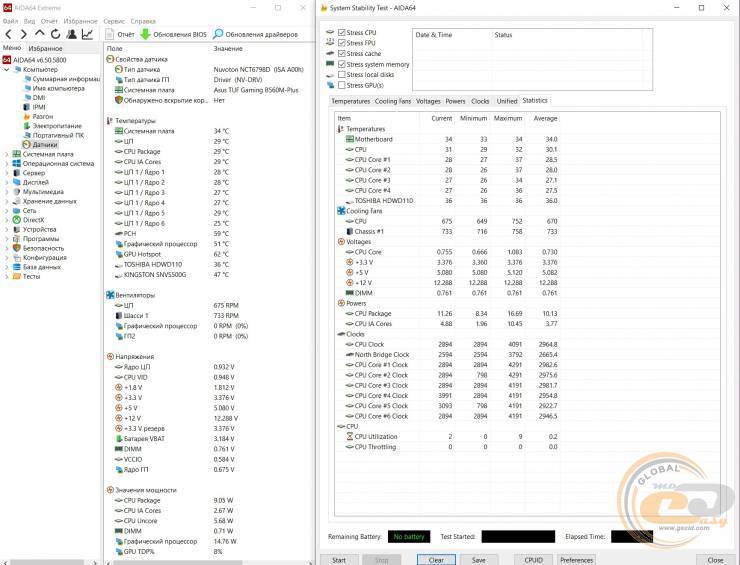The width and height of the screenshot is (740, 565).
Task: Open the Preferences button
Action: [x=576, y=560]
